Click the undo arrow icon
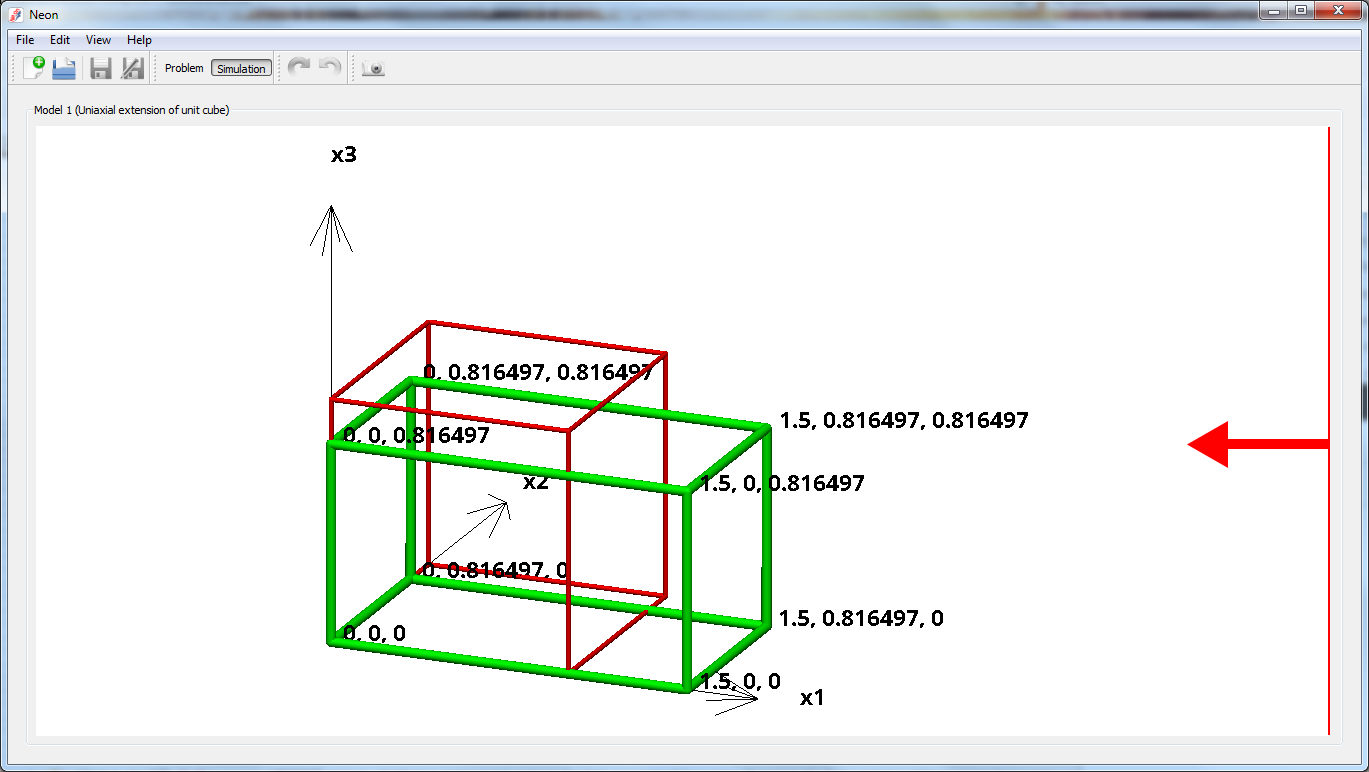 (x=330, y=68)
